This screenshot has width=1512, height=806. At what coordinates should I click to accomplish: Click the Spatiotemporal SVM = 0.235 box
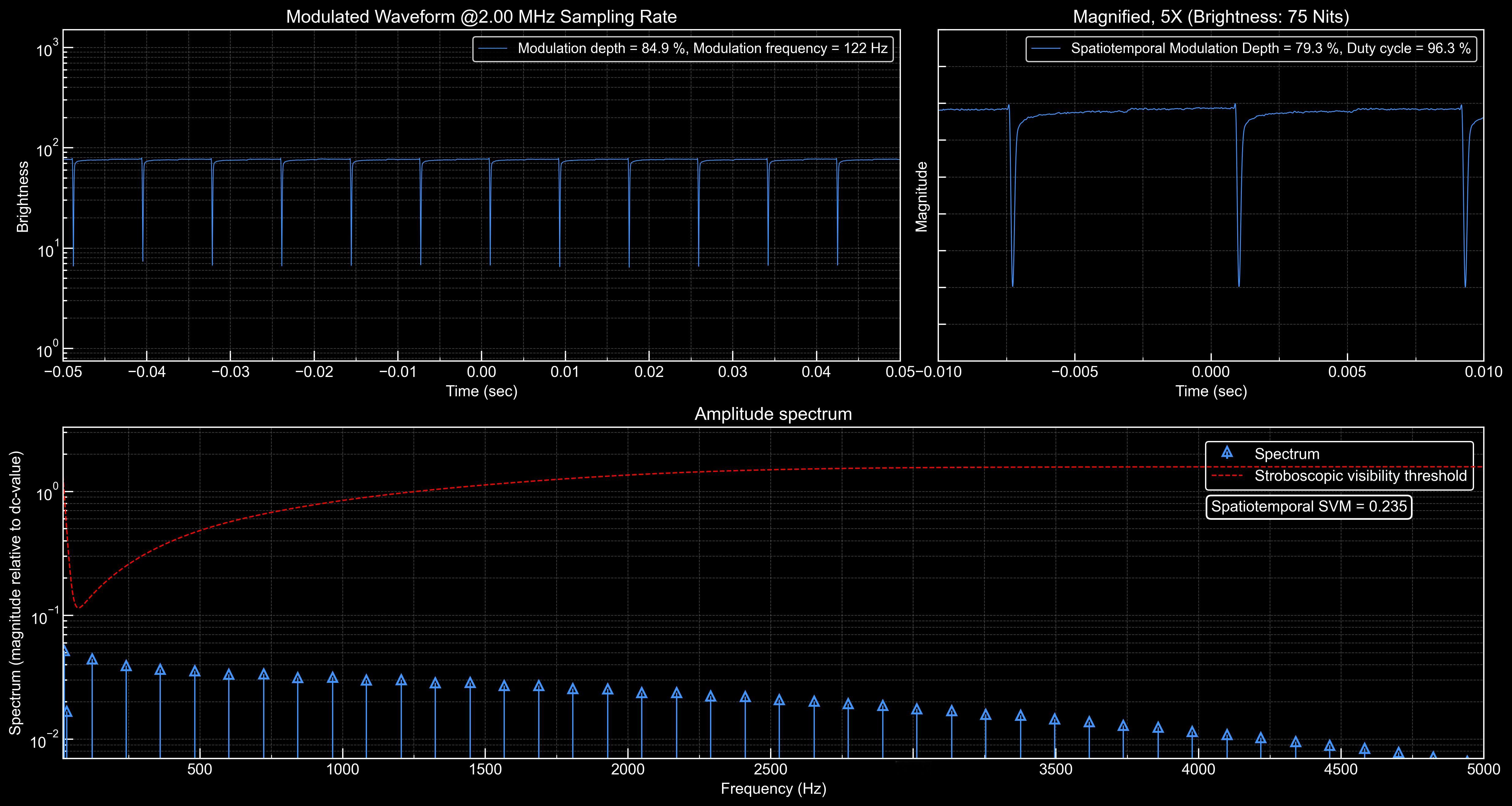1308,507
